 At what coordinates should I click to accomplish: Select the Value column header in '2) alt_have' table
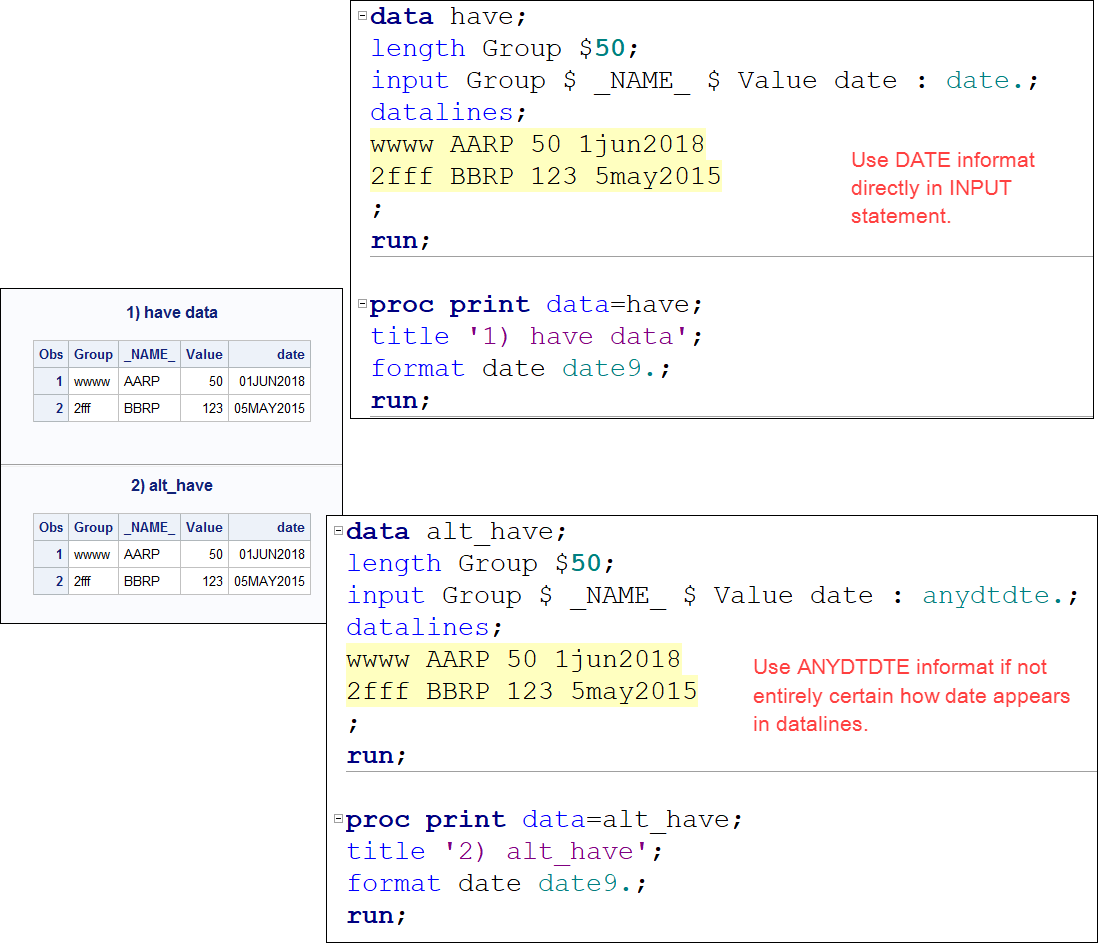click(204, 527)
